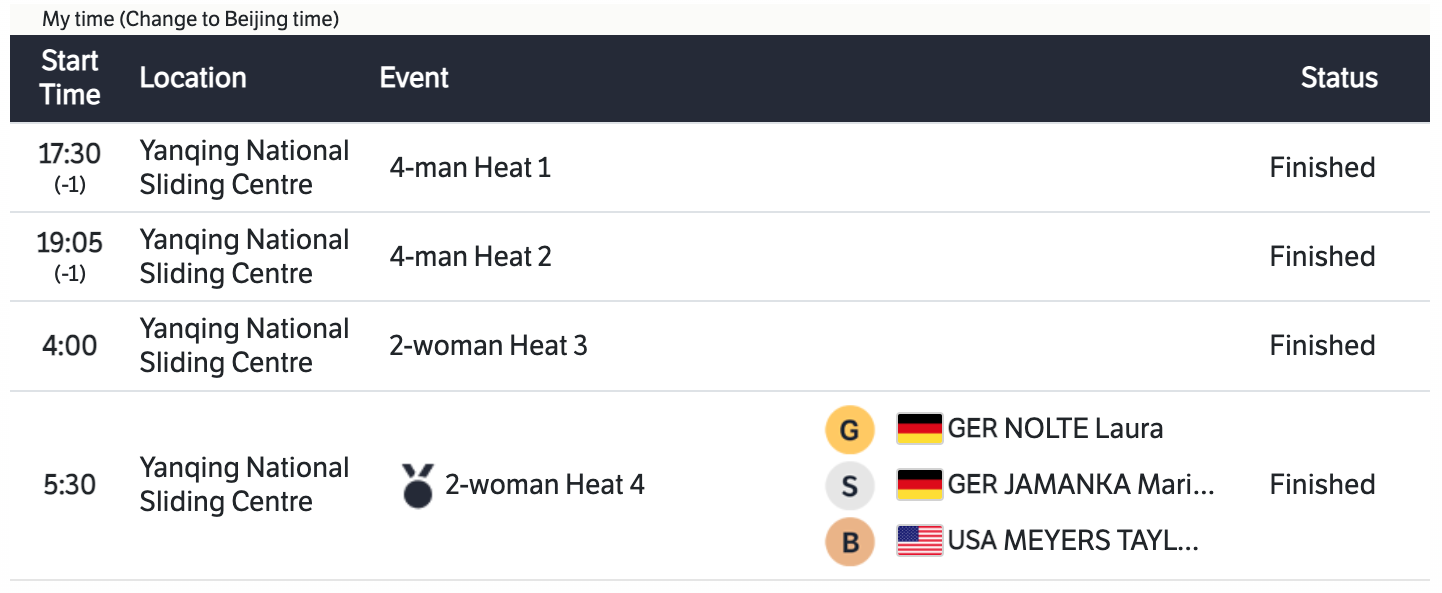Open the 2-woman Heat 4 medal event
Image resolution: width=1442 pixels, height=593 pixels.
pos(544,485)
